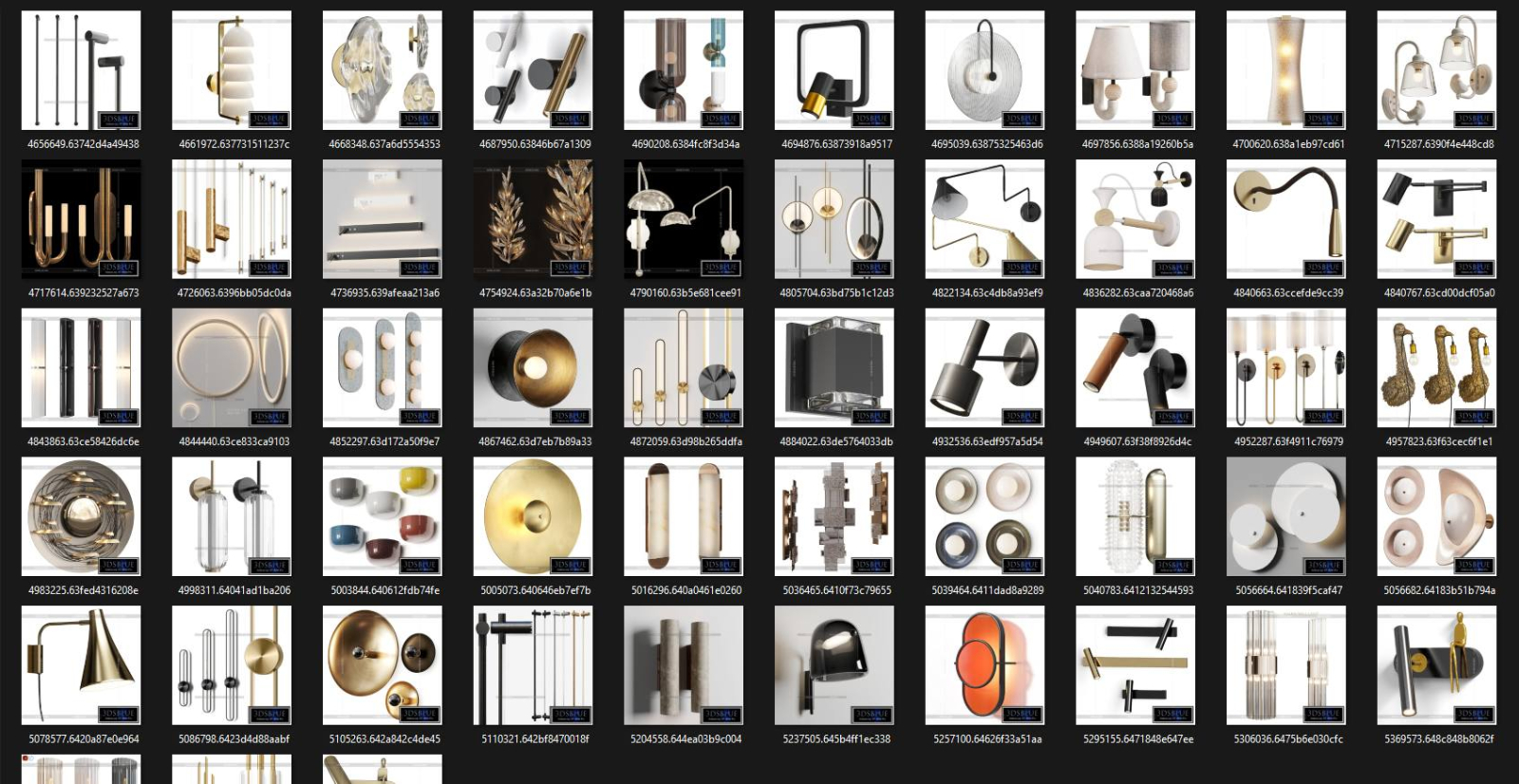This screenshot has width=1519, height=784.
Task: Select the stacked white shade lamp 4661972
Action: click(x=232, y=70)
